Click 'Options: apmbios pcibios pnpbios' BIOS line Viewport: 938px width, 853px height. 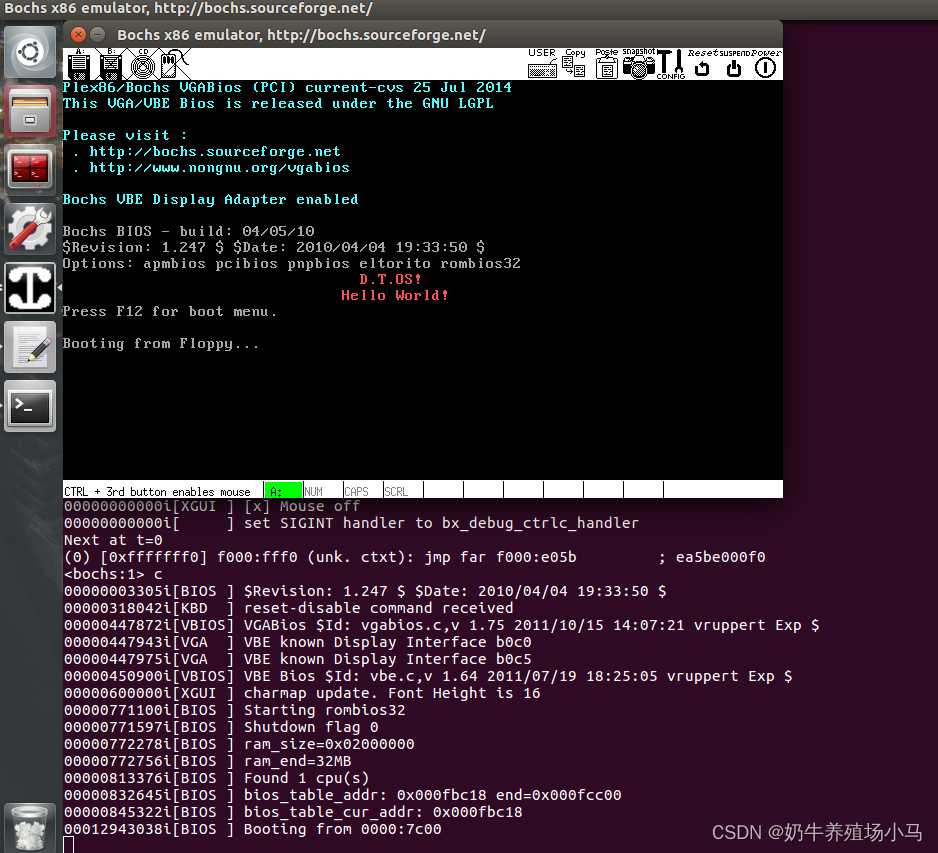pyautogui.click(x=292, y=264)
